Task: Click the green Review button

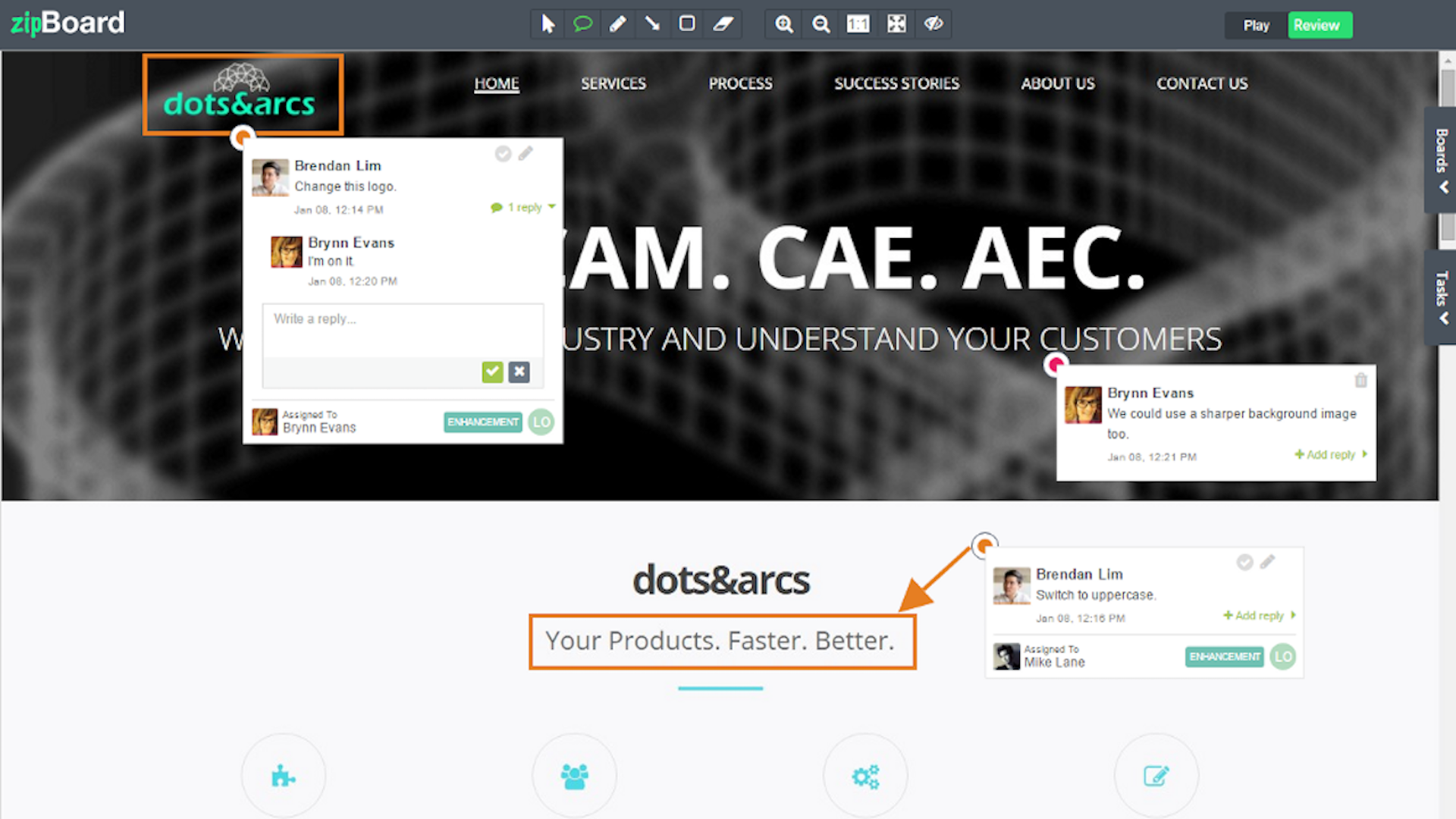Action: pyautogui.click(x=1319, y=24)
